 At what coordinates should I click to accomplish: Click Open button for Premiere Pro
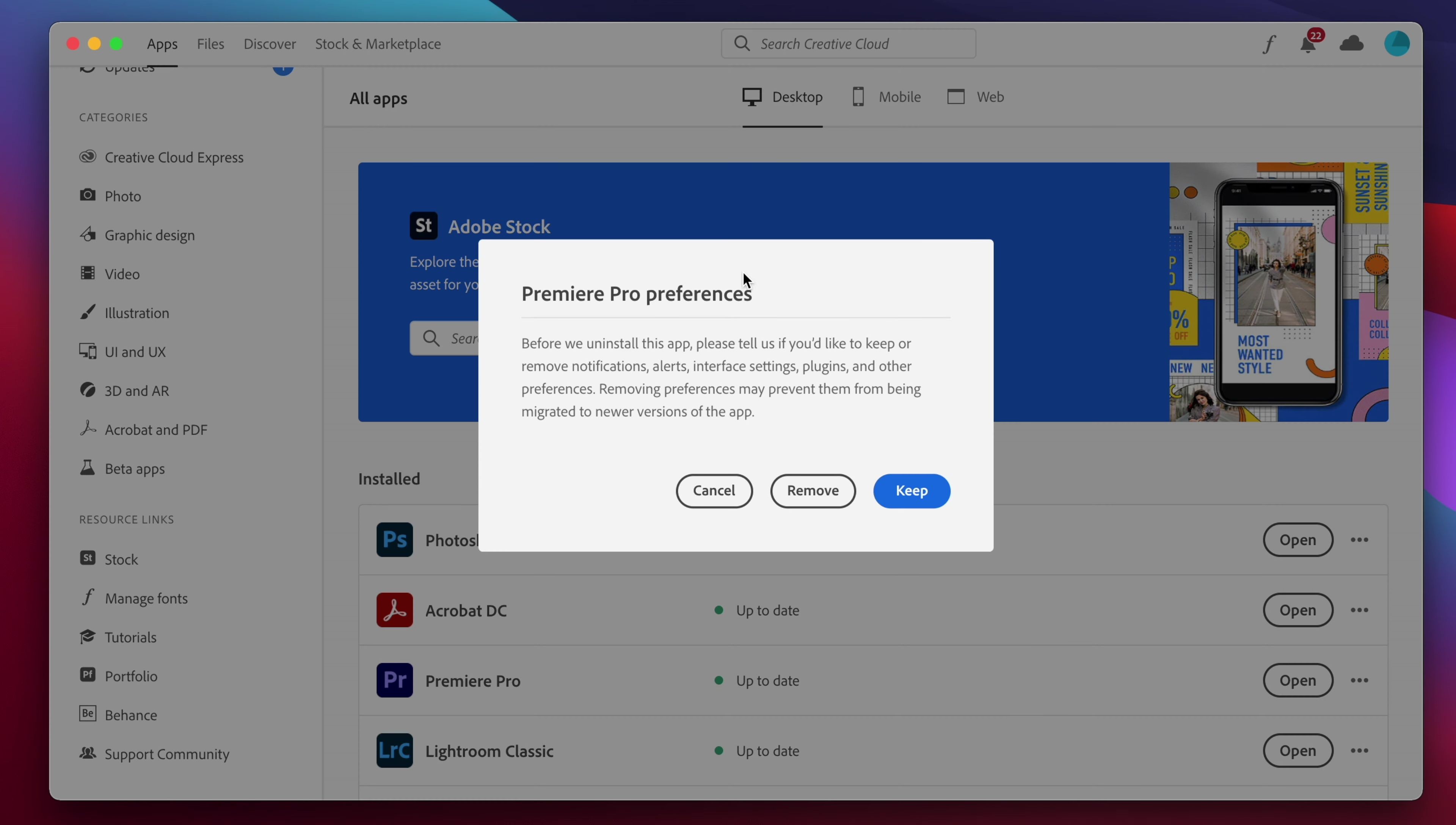[x=1298, y=681]
